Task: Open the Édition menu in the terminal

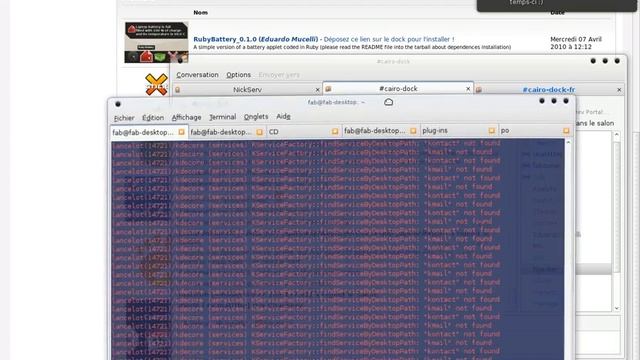Action: pos(153,118)
